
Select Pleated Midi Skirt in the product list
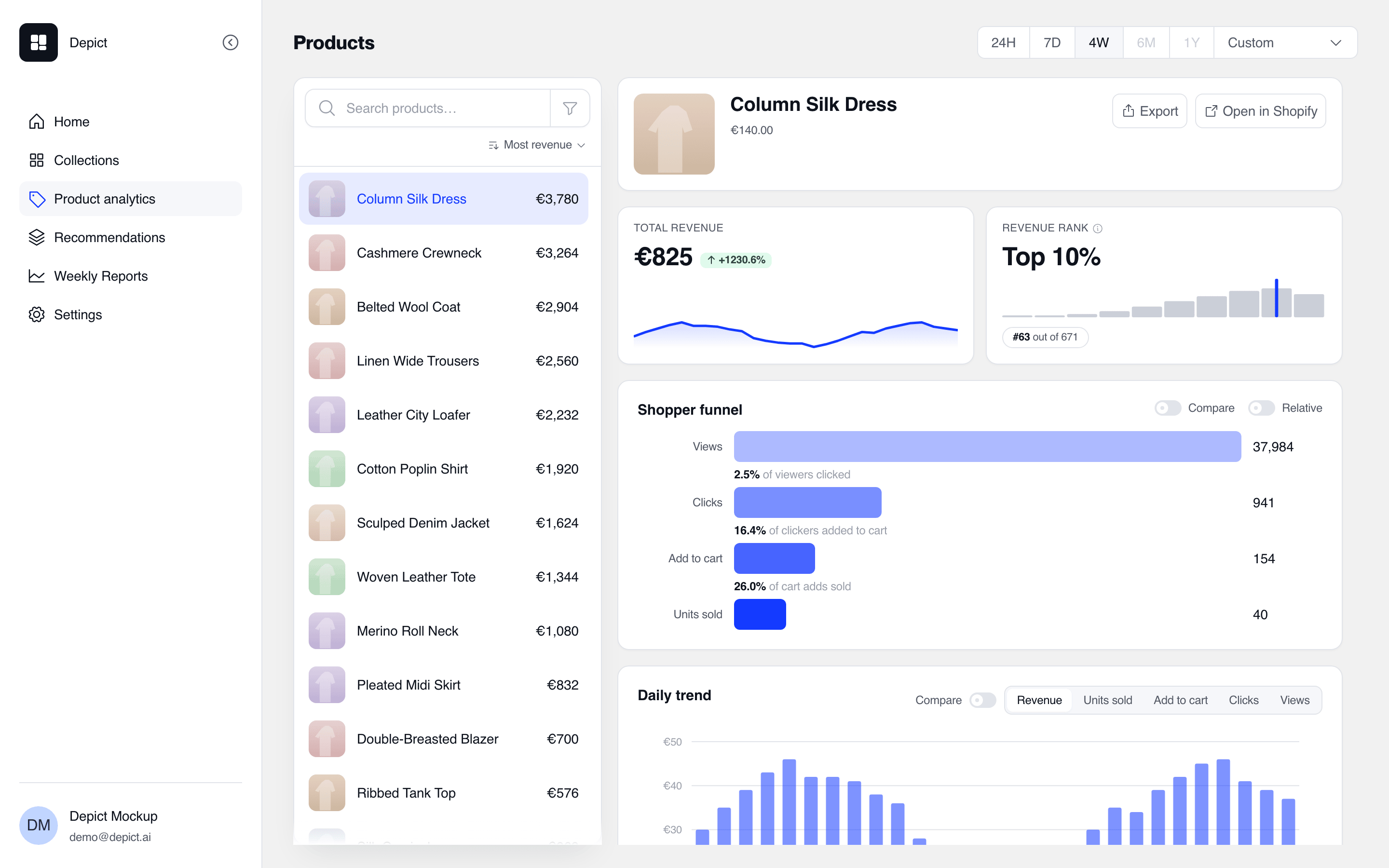(x=444, y=685)
